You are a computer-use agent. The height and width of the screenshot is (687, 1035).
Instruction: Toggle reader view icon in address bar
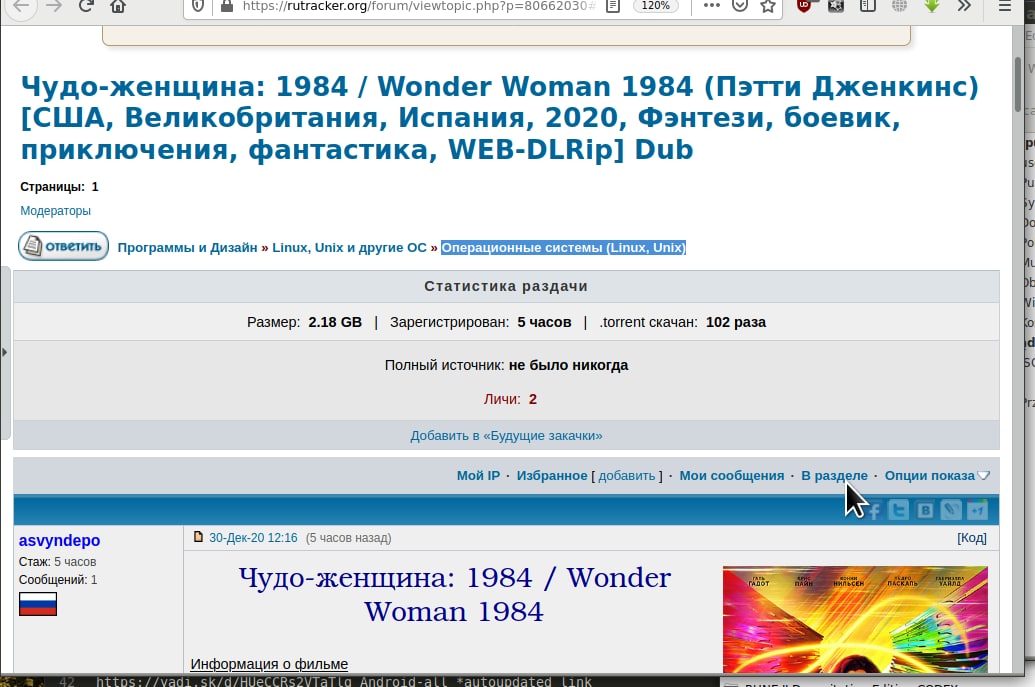point(613,7)
